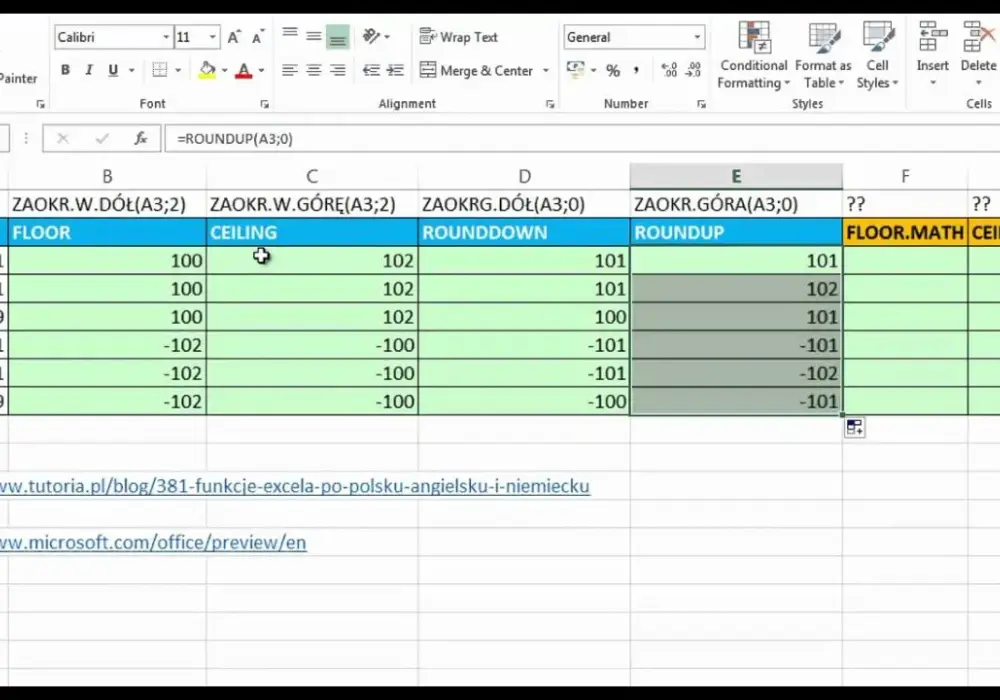
Task: Click Increase Decimal icon
Action: [x=669, y=70]
